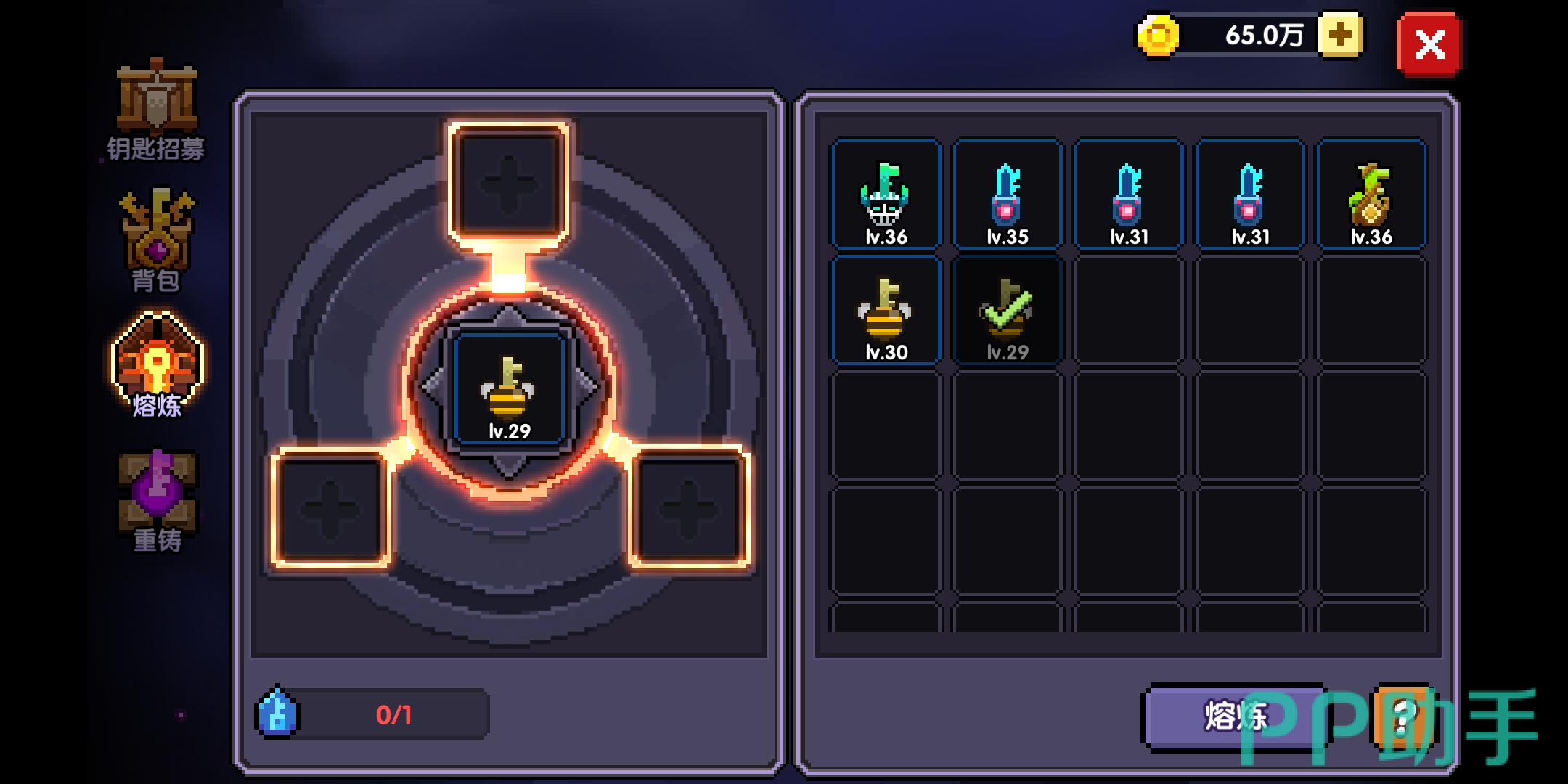The height and width of the screenshot is (784, 1568).
Task: Click the top empty smelting slot
Action: (x=509, y=184)
